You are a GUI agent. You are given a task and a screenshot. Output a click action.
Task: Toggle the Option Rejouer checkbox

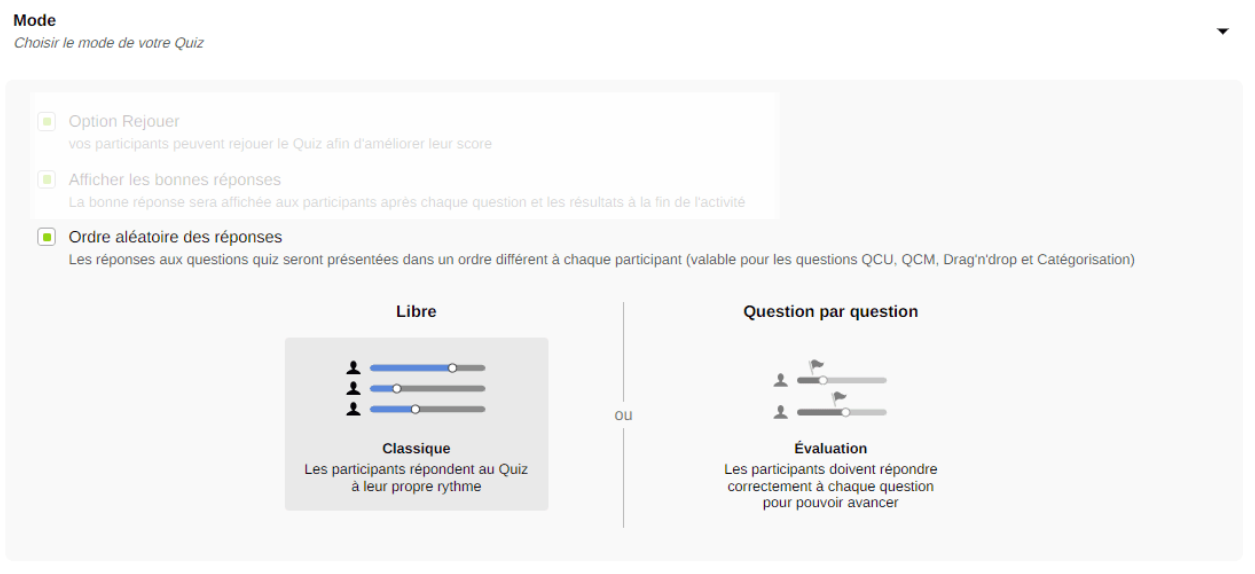(46, 122)
